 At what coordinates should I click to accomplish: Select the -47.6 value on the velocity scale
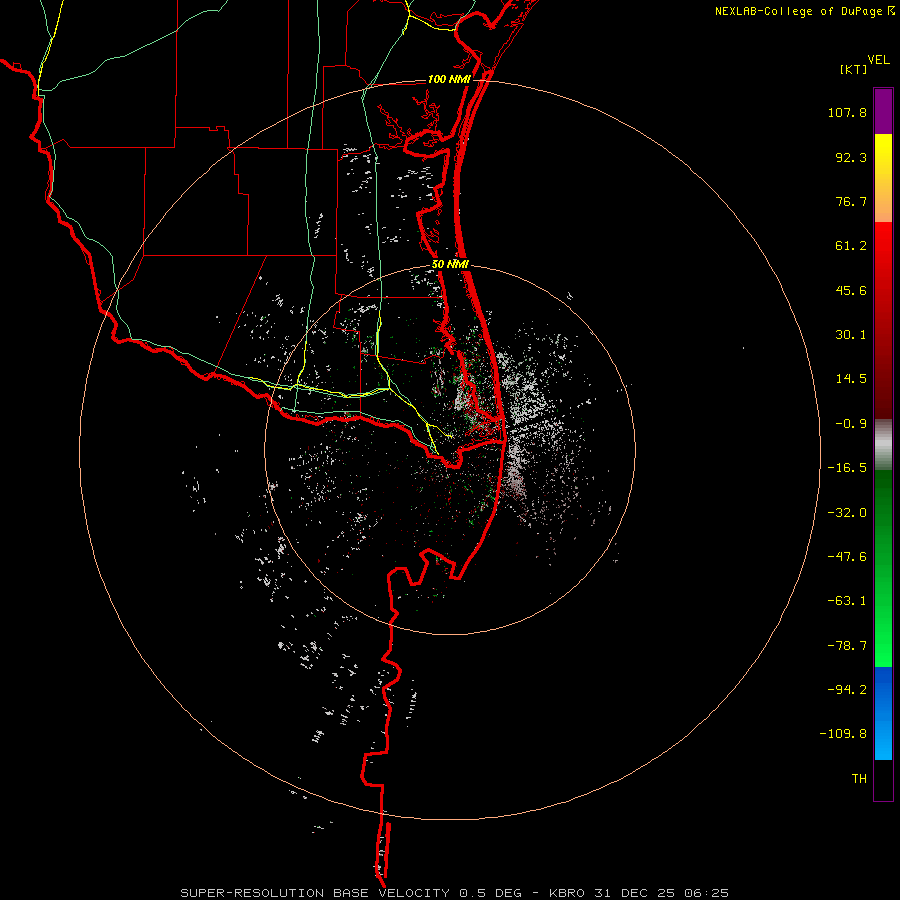pos(847,557)
